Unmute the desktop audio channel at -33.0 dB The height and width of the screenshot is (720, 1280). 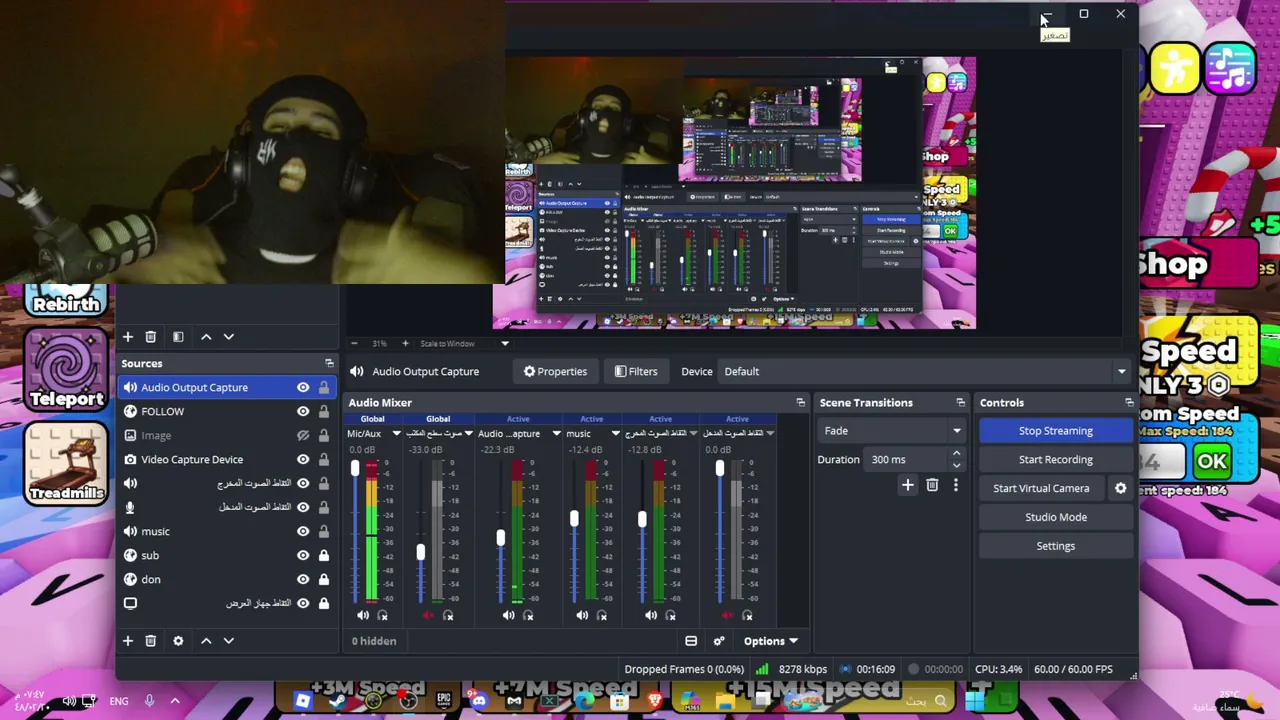tap(428, 616)
